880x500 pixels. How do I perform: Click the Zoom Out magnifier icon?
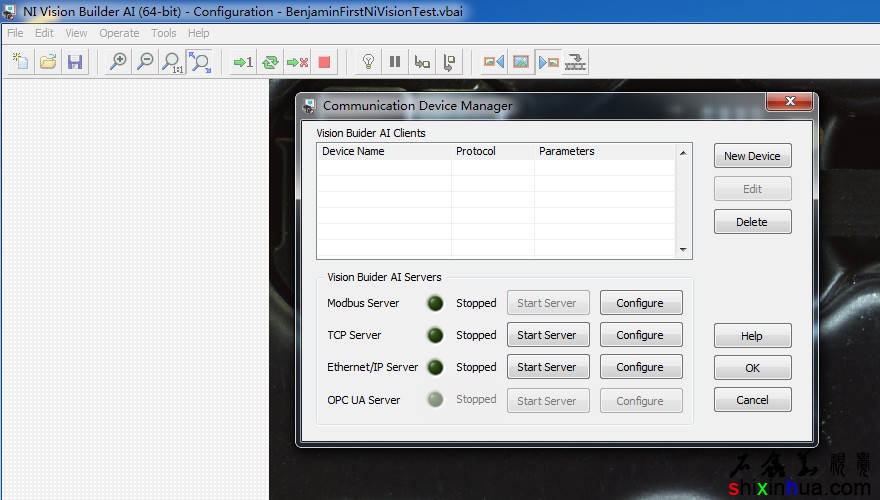coord(145,62)
